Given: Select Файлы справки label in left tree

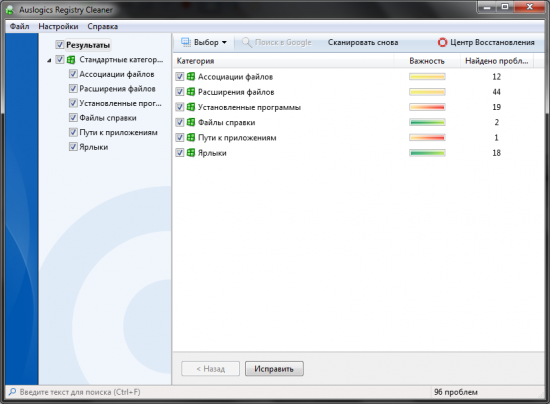Looking at the screenshot, I should click(108, 118).
